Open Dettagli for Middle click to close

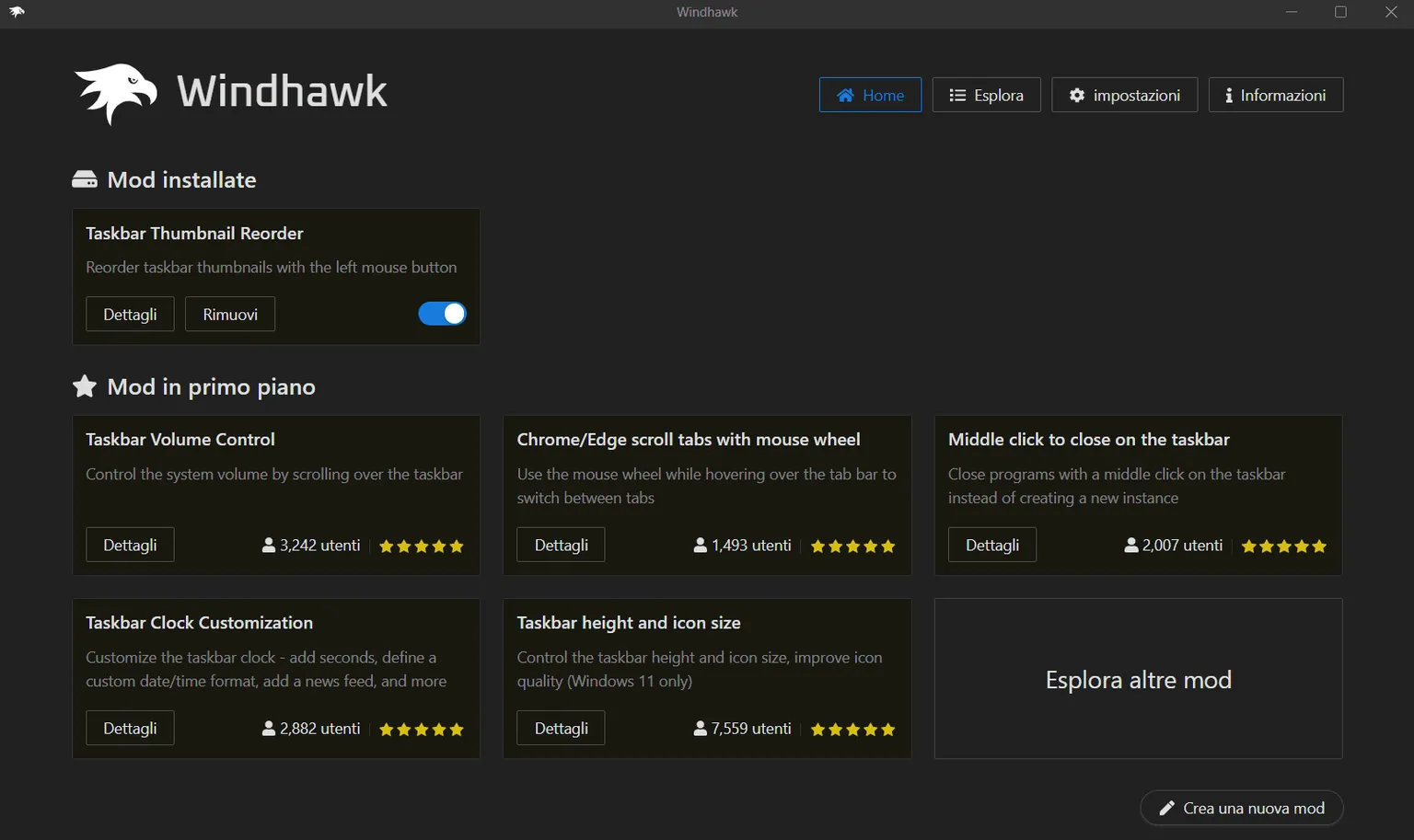click(991, 544)
